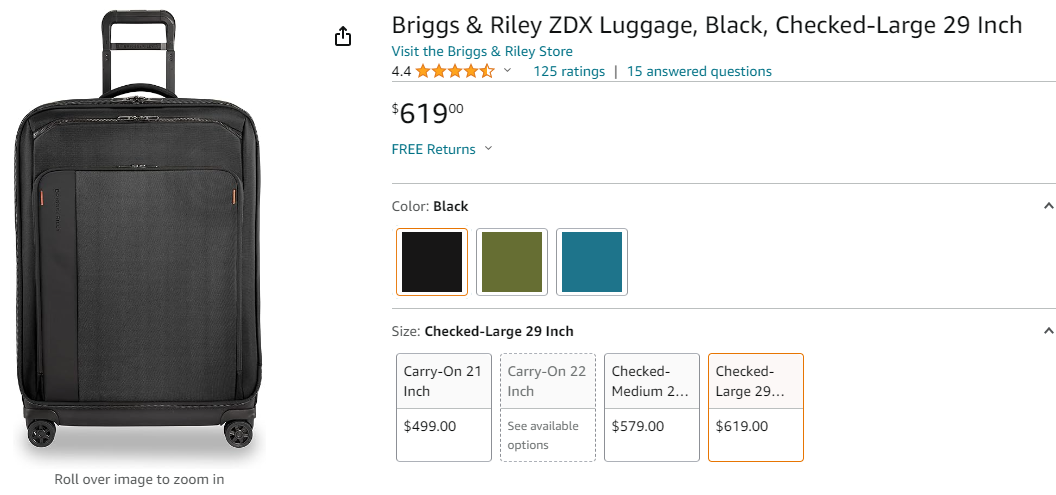
Task: Click the 4.4 rating number
Action: [x=401, y=71]
